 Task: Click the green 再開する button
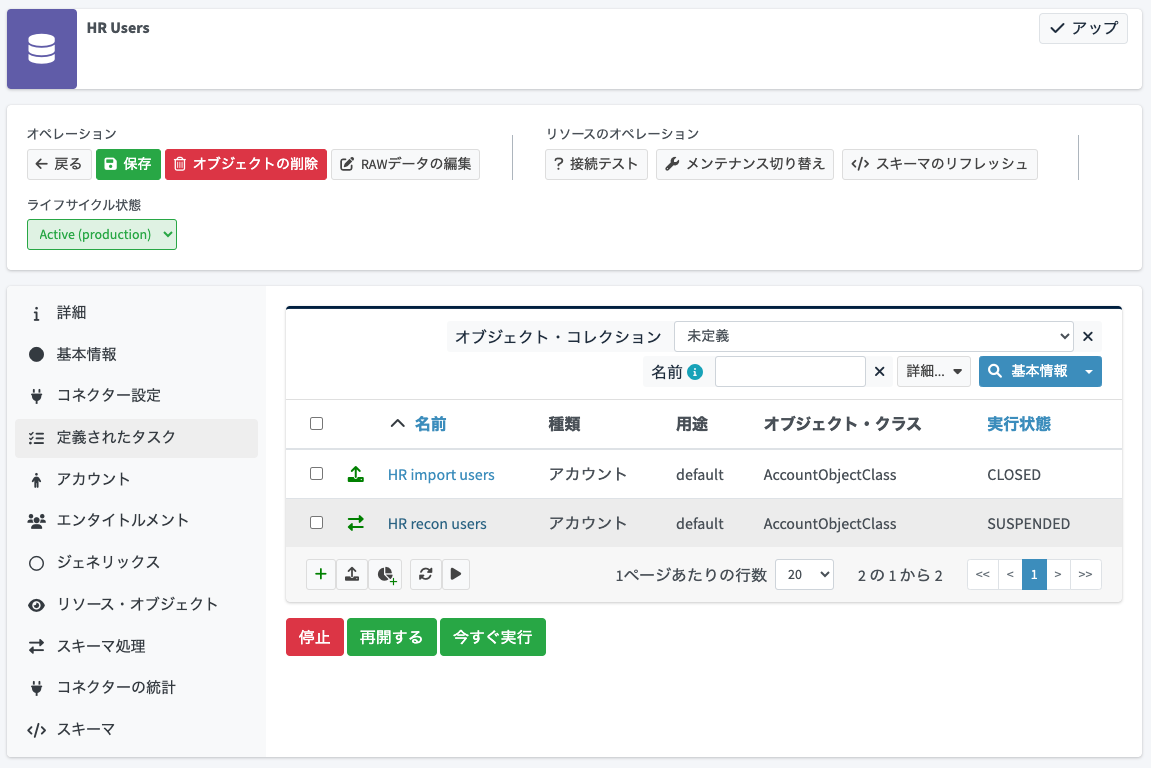(391, 637)
